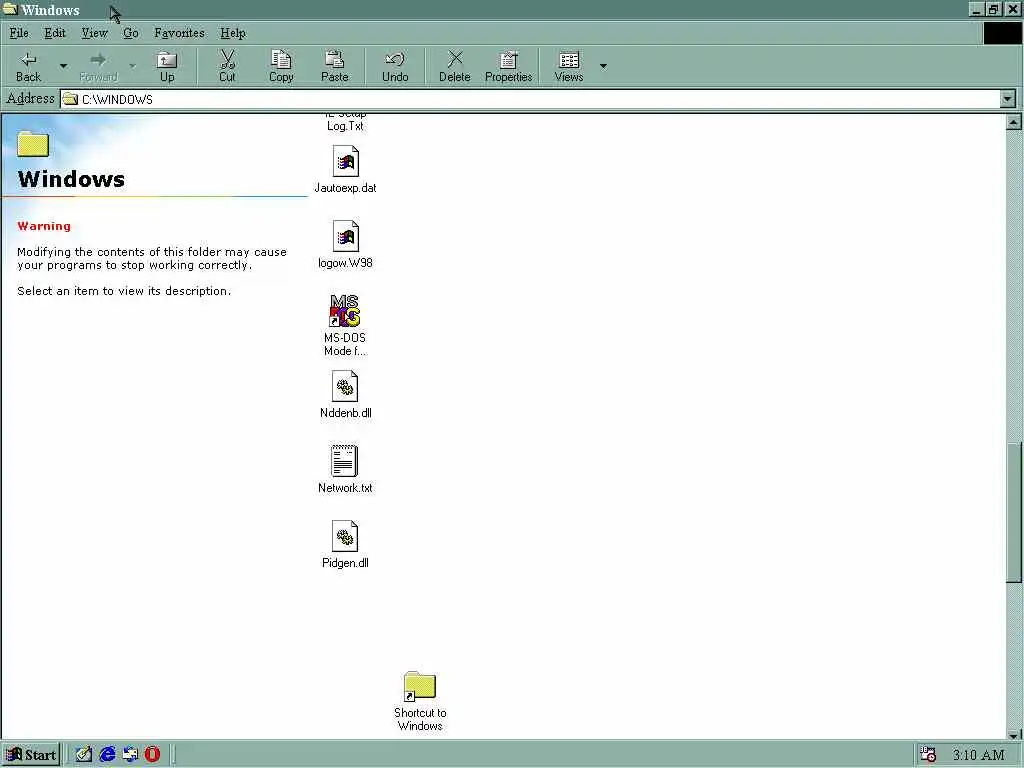Open the Edit menu
Image resolution: width=1024 pixels, height=768 pixels.
55,33
